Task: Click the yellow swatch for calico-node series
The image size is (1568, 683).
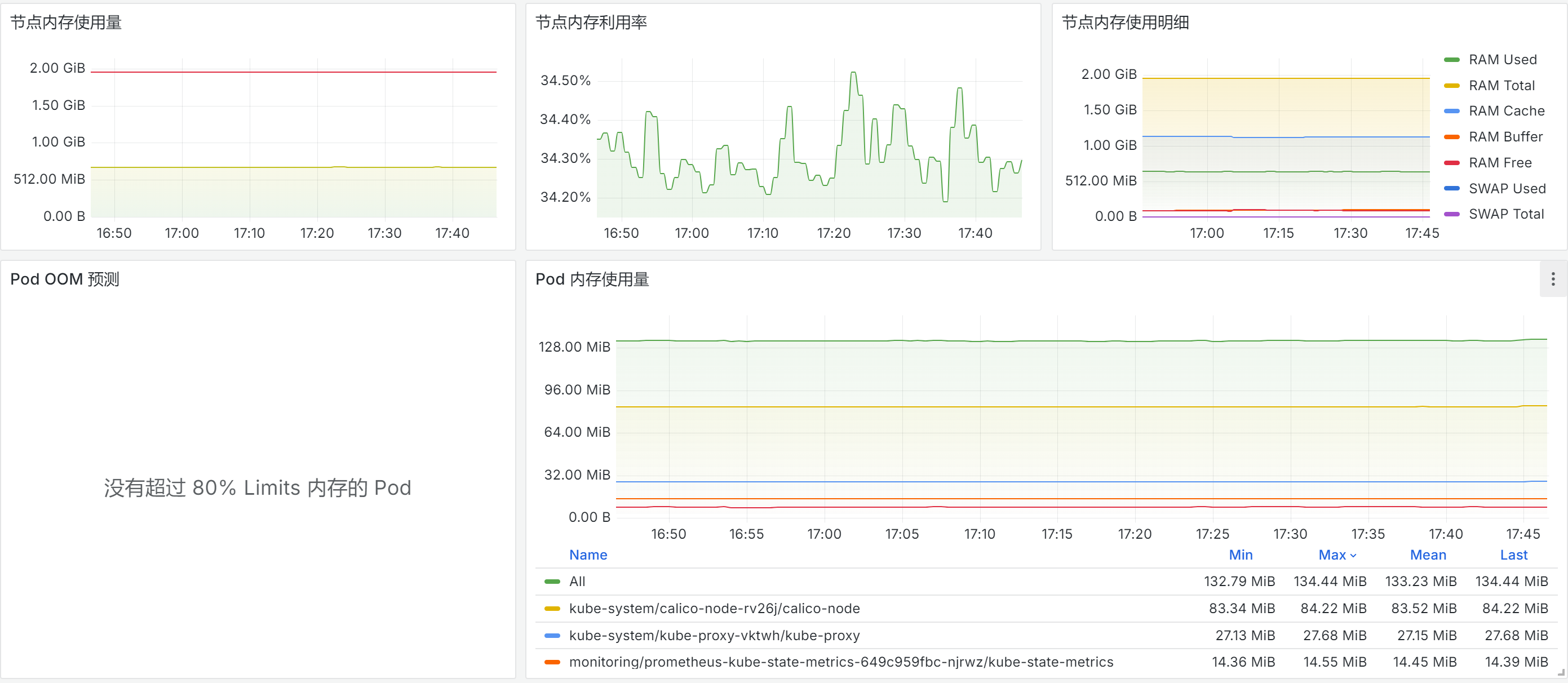Action: click(x=552, y=609)
